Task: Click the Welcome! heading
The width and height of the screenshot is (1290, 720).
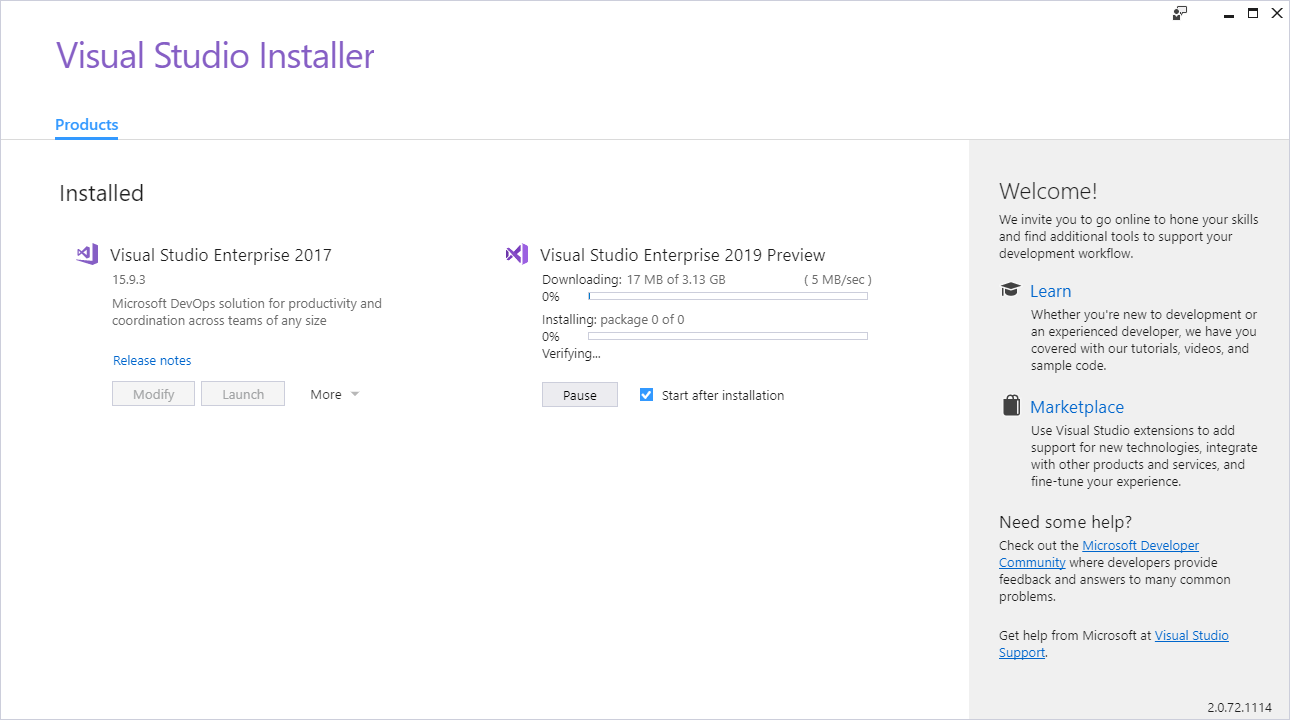Action: [1048, 191]
